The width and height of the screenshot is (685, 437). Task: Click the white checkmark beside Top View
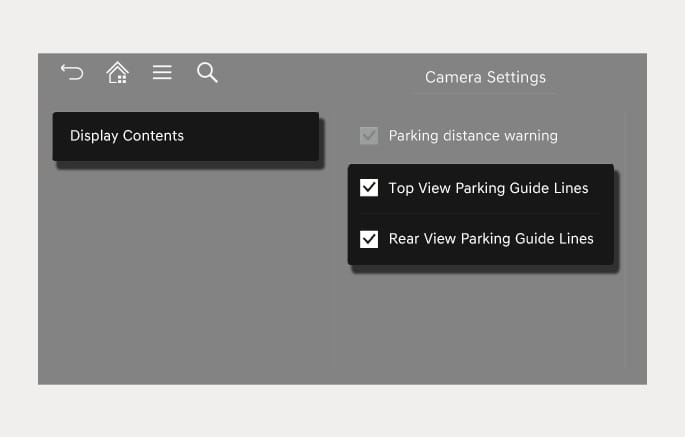[369, 188]
